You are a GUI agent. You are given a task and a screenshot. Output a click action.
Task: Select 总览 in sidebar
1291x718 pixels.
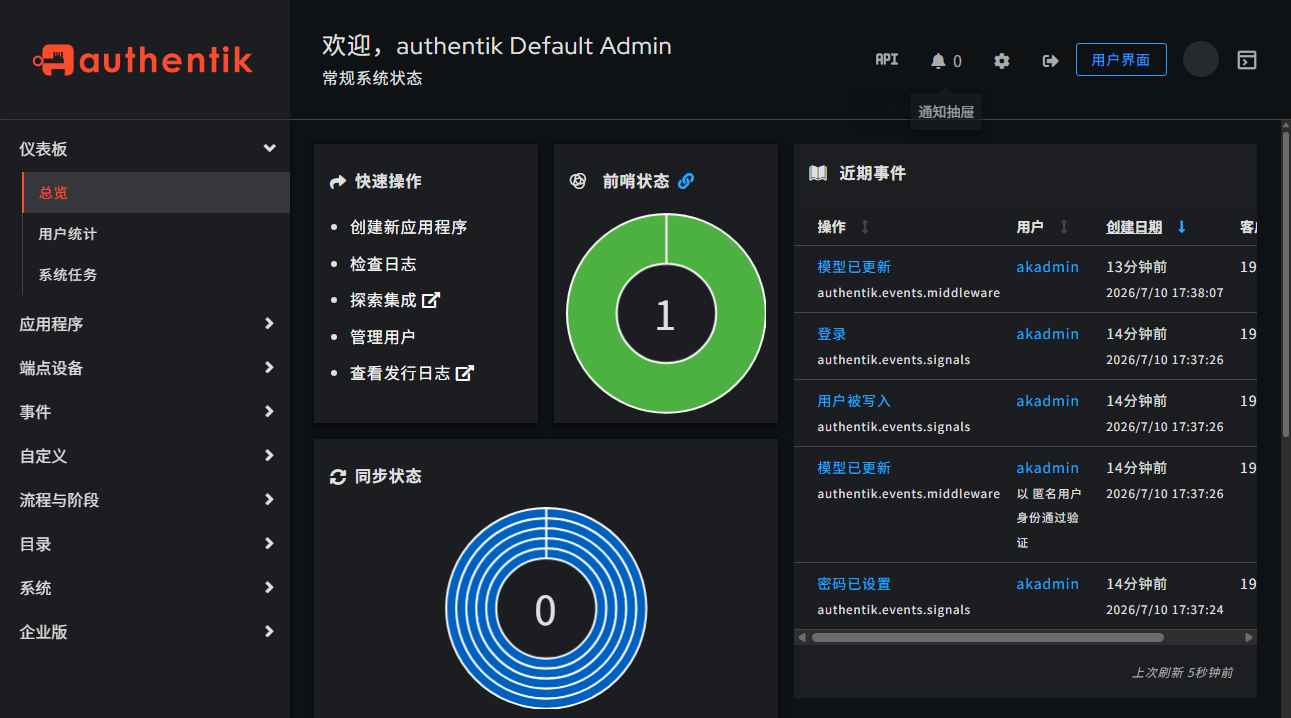(156, 193)
